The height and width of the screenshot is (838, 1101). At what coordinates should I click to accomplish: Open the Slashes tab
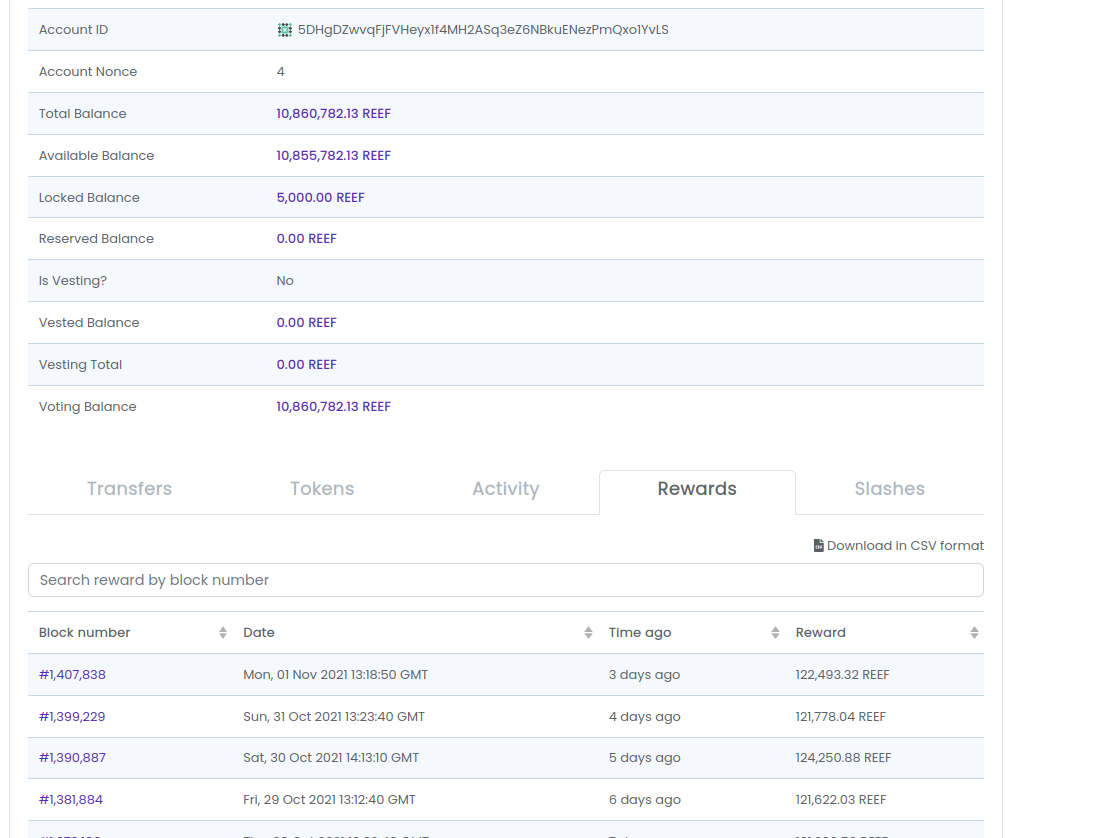[x=889, y=489]
